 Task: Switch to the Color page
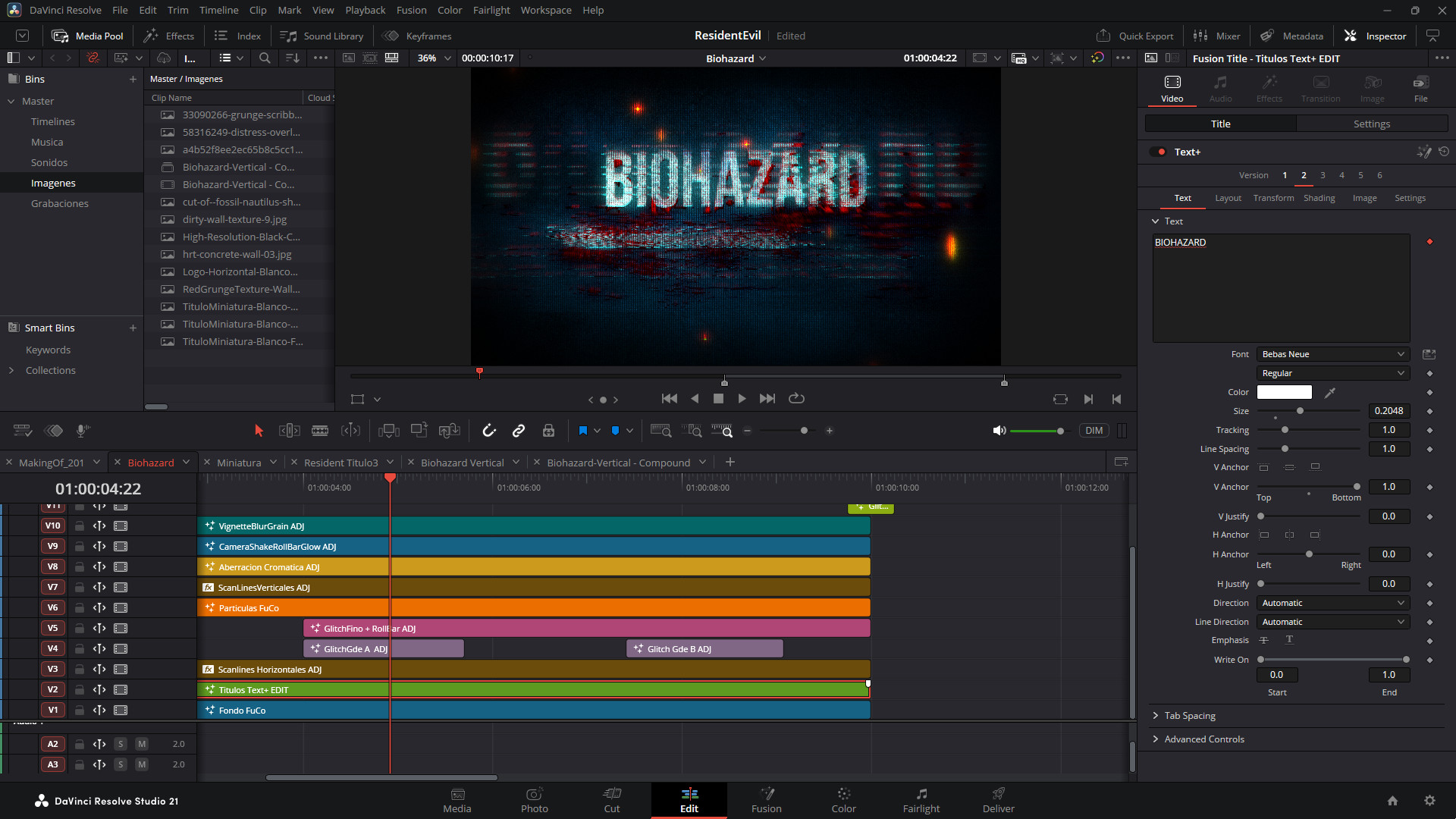click(843, 800)
